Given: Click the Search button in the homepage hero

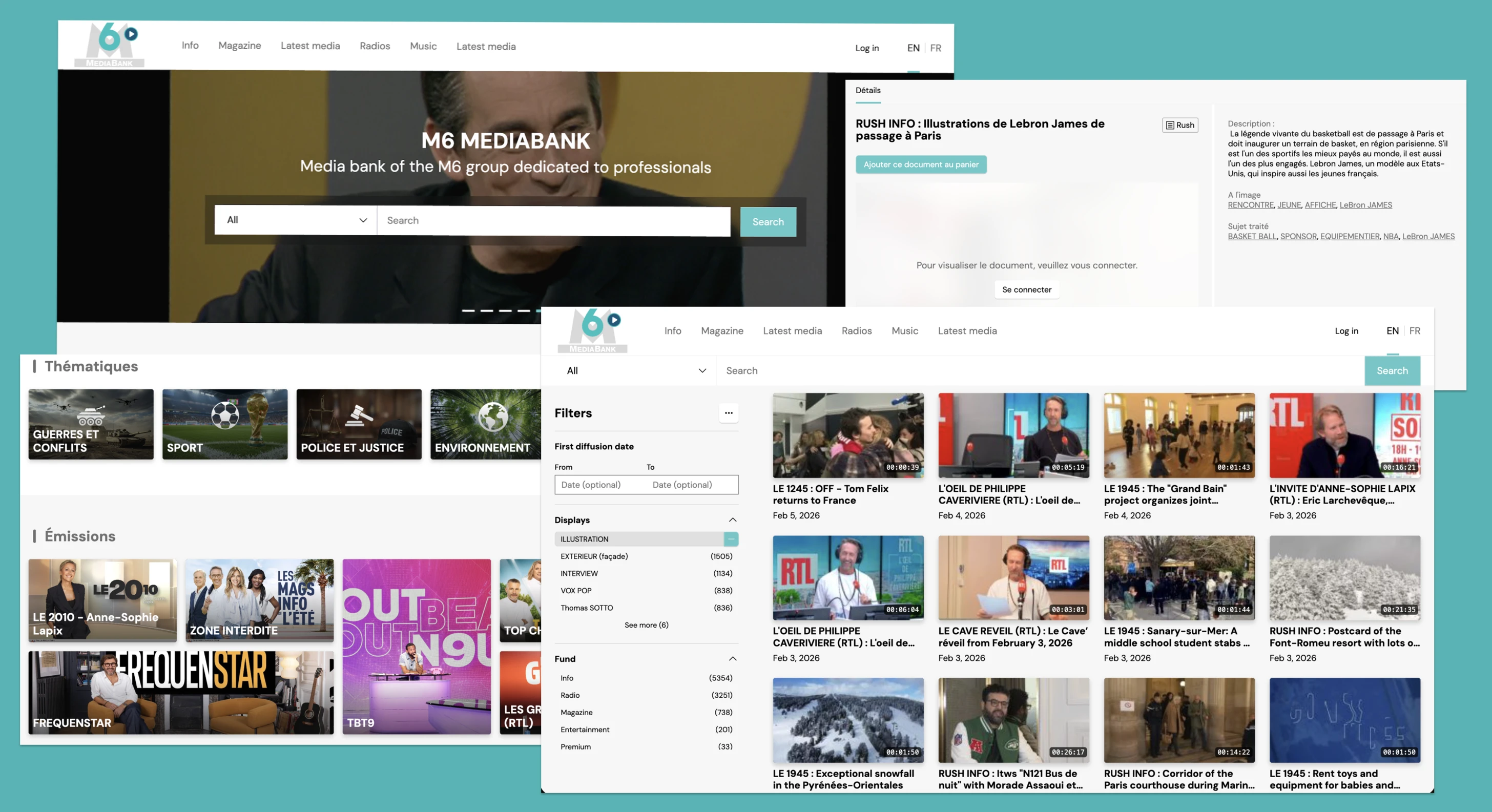Looking at the screenshot, I should tap(768, 222).
